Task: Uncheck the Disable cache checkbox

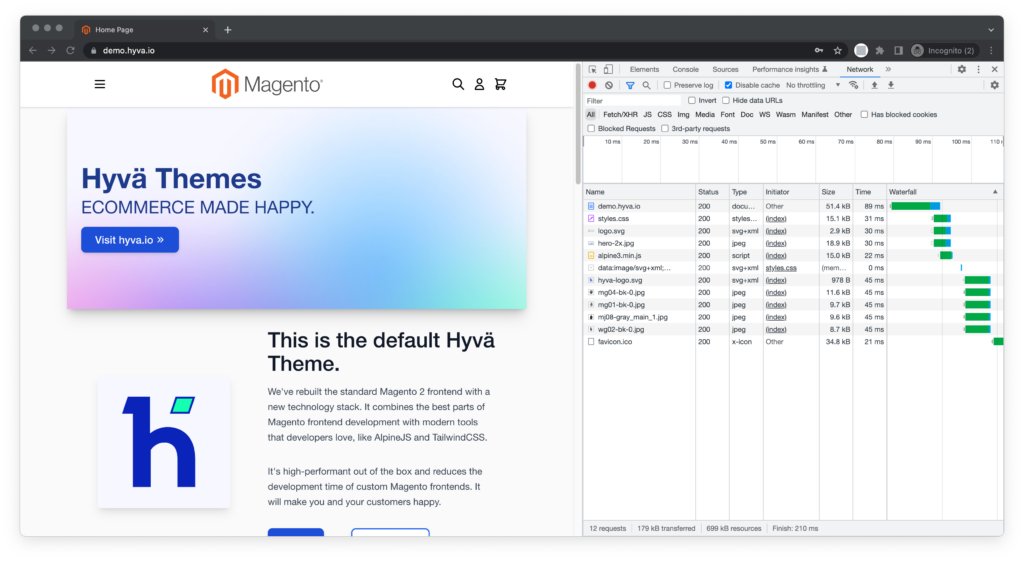Action: [x=728, y=85]
